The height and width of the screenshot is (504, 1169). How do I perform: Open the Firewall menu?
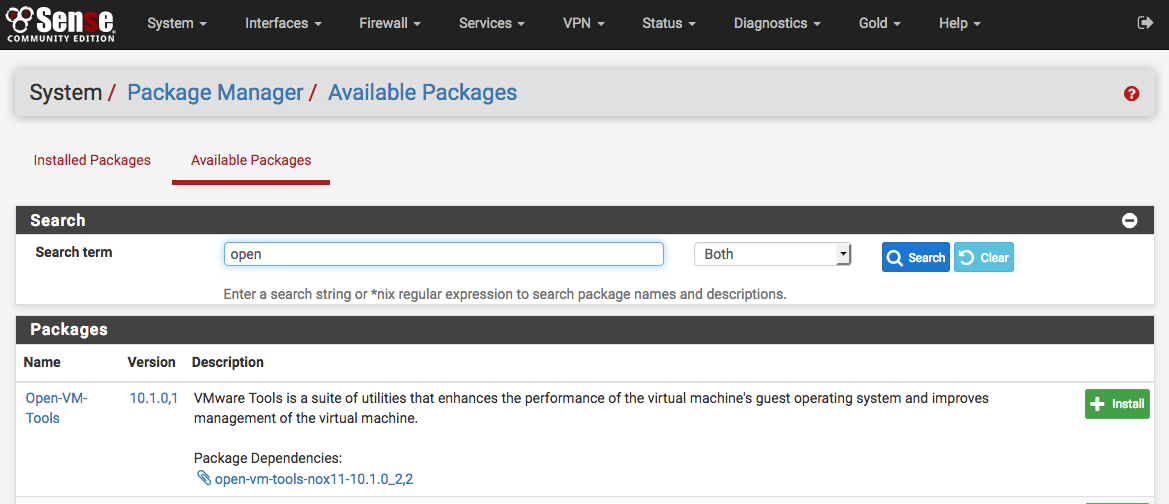[389, 23]
